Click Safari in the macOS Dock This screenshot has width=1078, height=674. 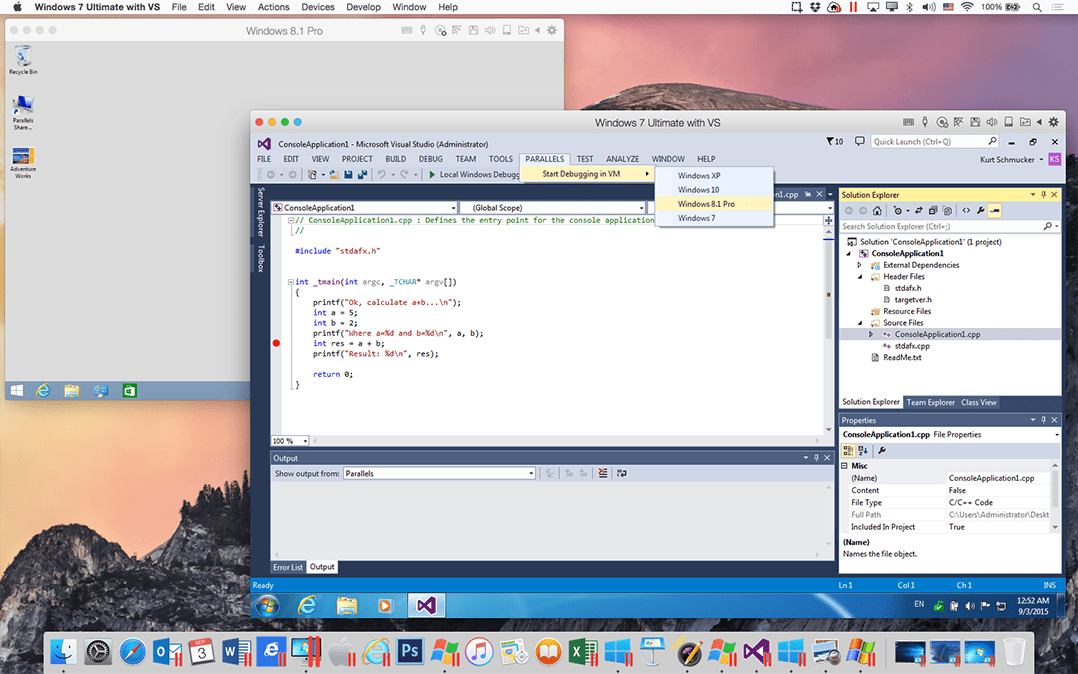[x=132, y=650]
